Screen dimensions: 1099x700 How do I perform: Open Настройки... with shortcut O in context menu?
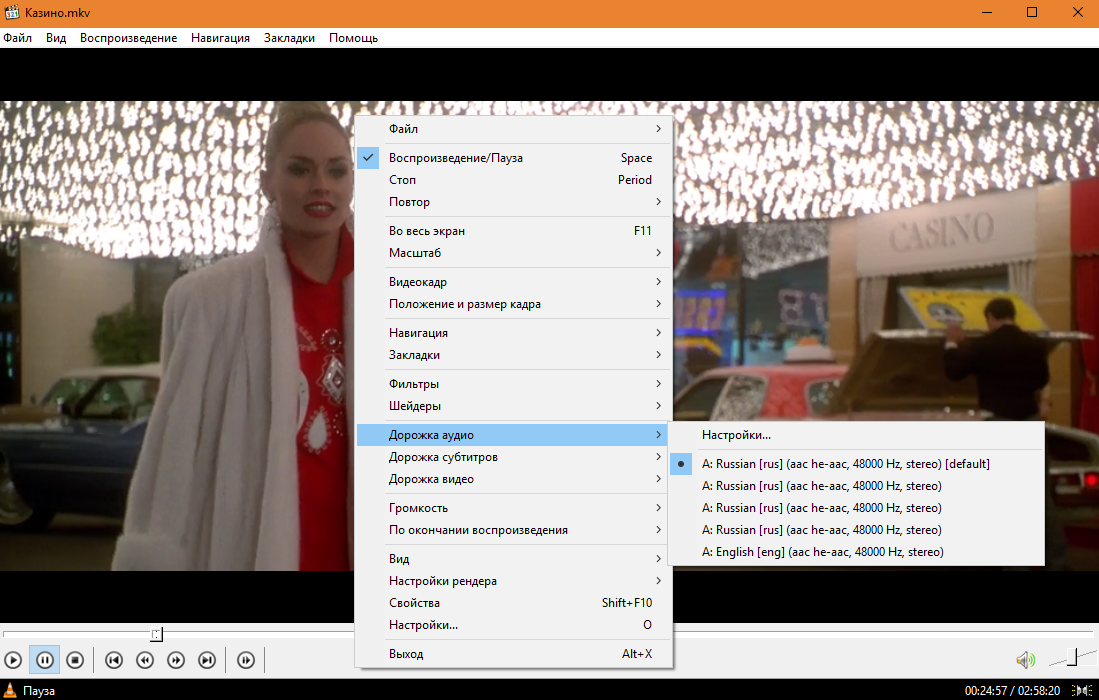514,625
